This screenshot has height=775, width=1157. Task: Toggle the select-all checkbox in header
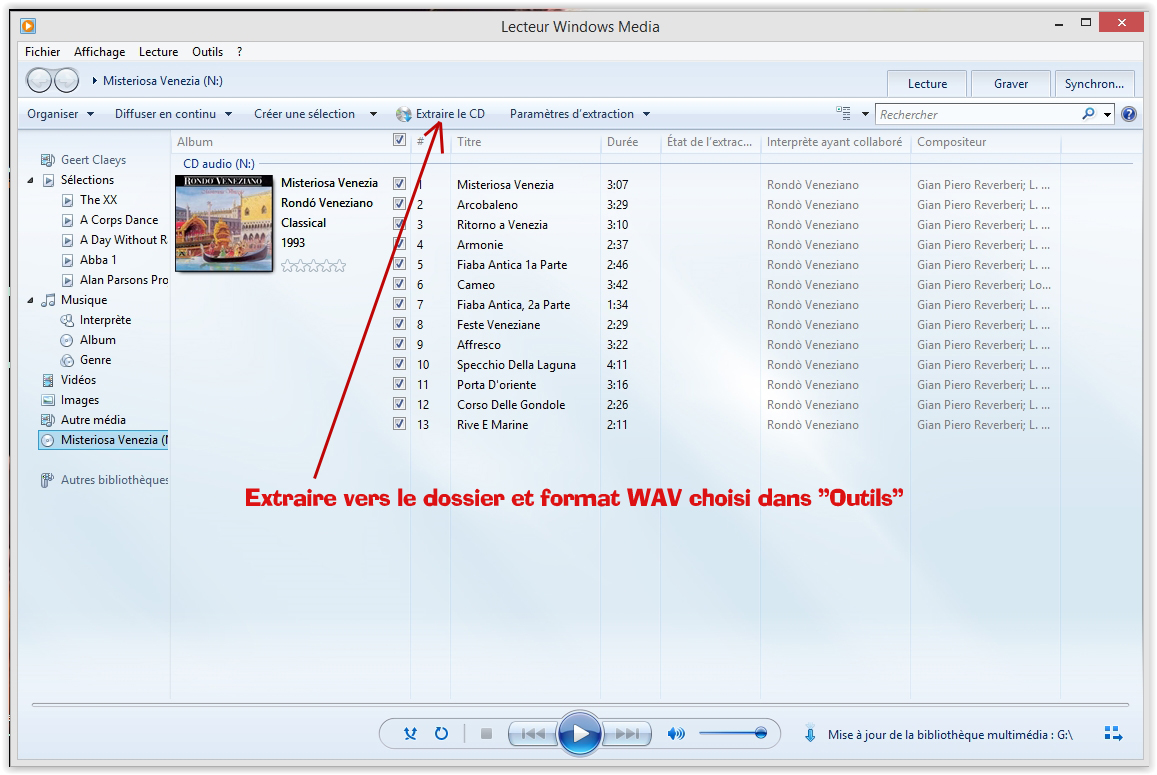pos(399,140)
